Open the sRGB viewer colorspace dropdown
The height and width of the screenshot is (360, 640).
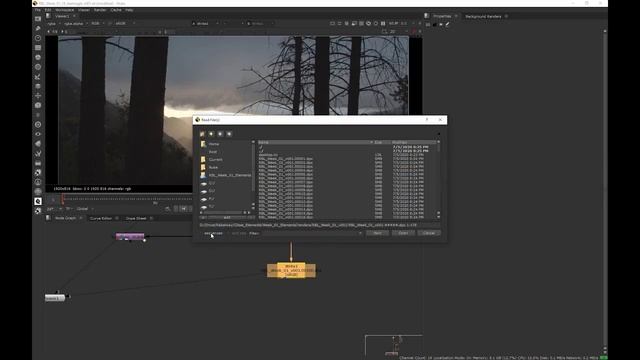click(x=125, y=24)
